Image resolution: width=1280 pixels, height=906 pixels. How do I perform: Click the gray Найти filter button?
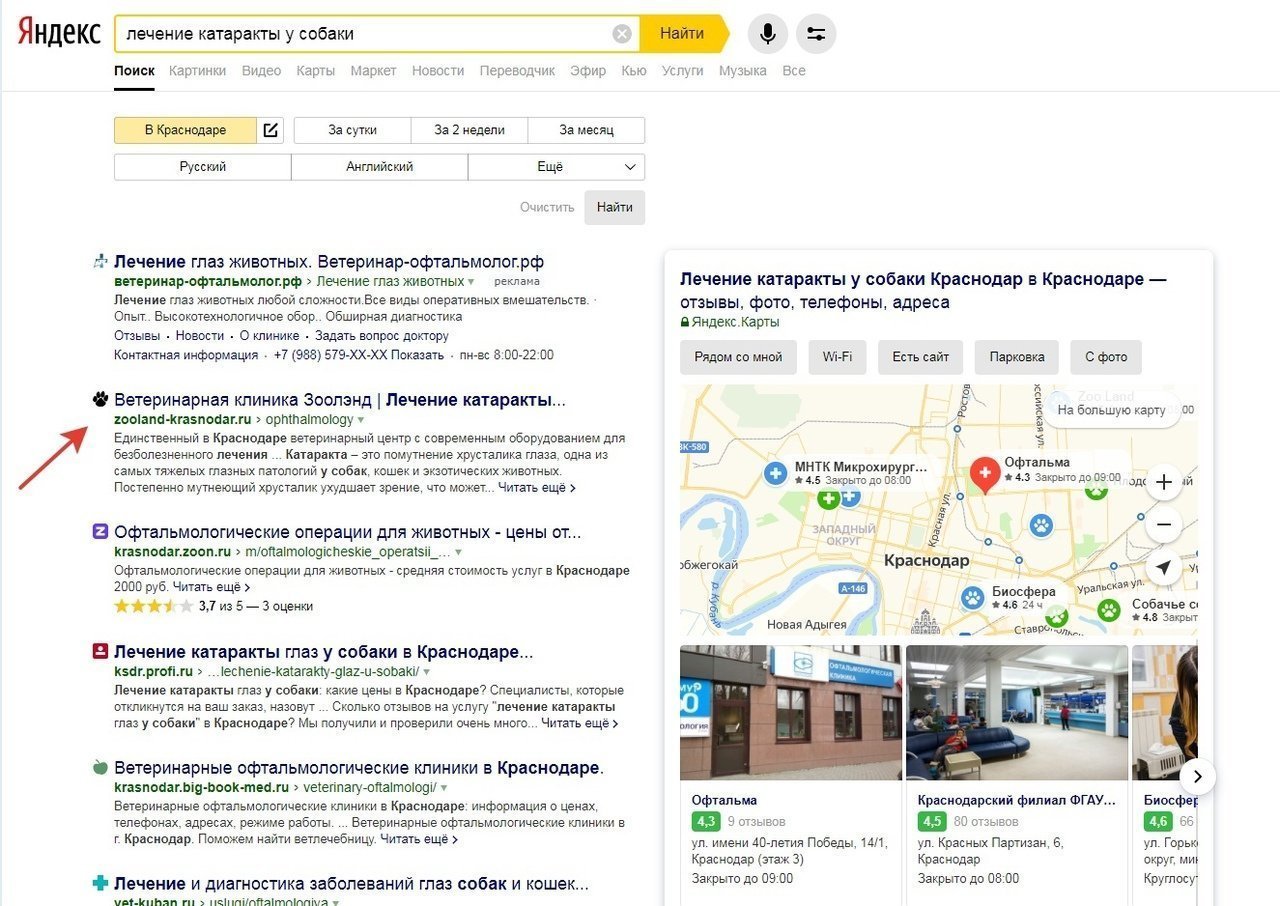(x=615, y=207)
